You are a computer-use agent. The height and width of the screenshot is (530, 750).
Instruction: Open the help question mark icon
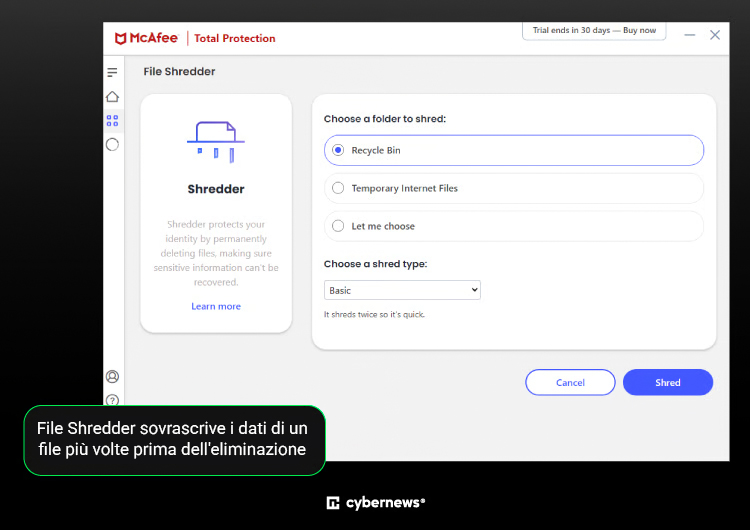[112, 400]
